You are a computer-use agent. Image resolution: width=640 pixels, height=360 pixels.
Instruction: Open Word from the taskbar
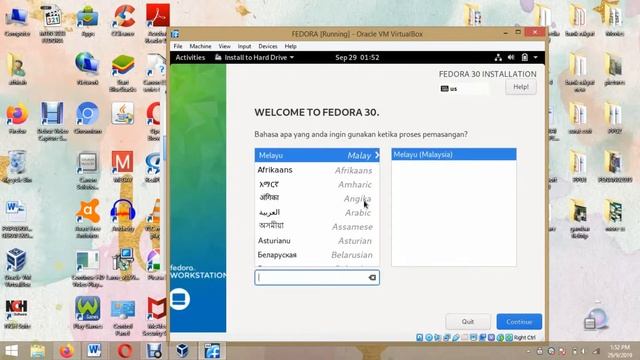95,351
